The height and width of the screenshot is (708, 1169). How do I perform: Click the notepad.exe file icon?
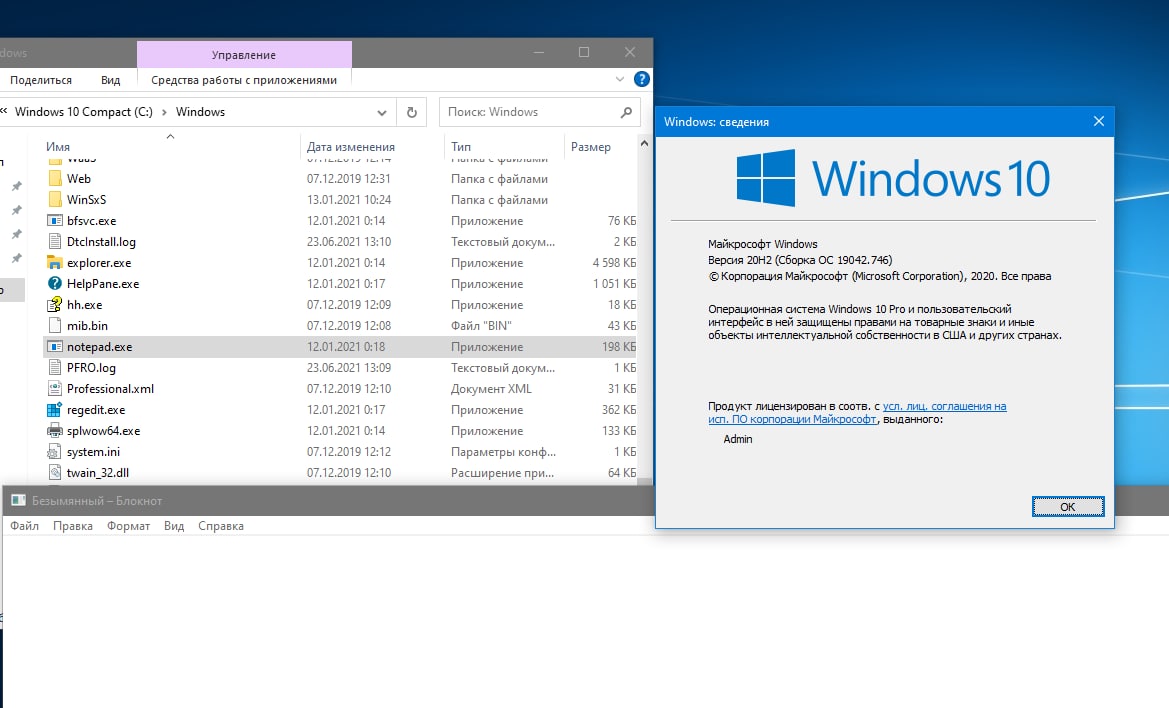(x=54, y=347)
